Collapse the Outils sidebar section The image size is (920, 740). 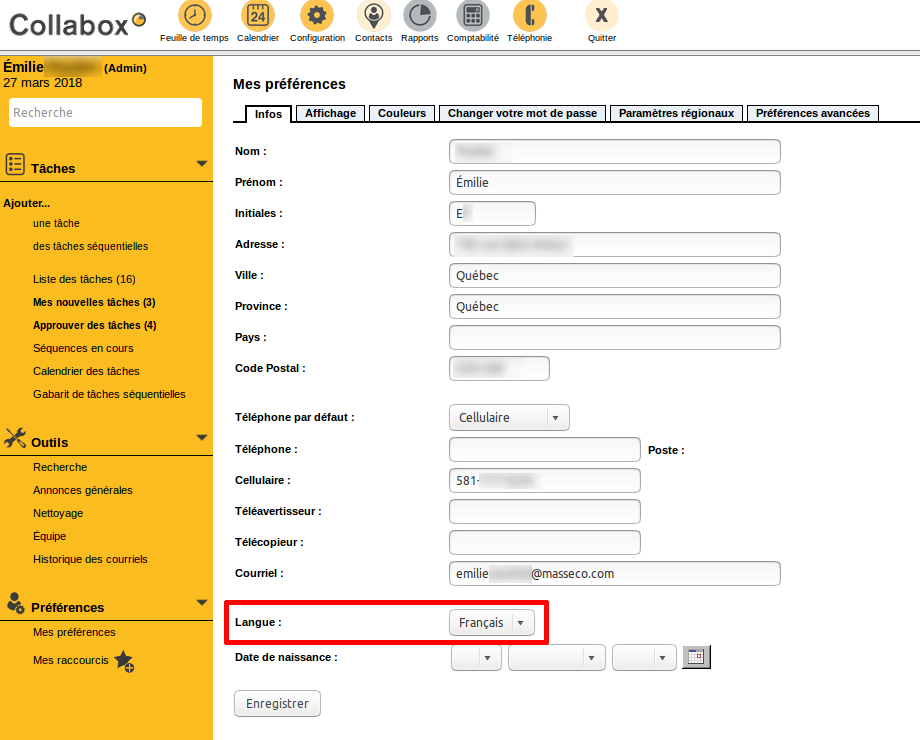point(201,437)
